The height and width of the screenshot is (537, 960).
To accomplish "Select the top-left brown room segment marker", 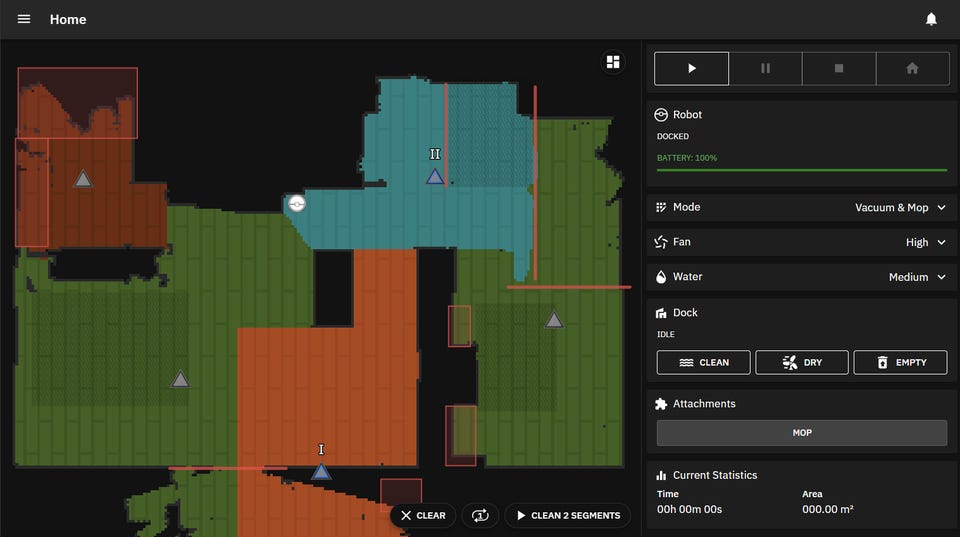I will (83, 179).
